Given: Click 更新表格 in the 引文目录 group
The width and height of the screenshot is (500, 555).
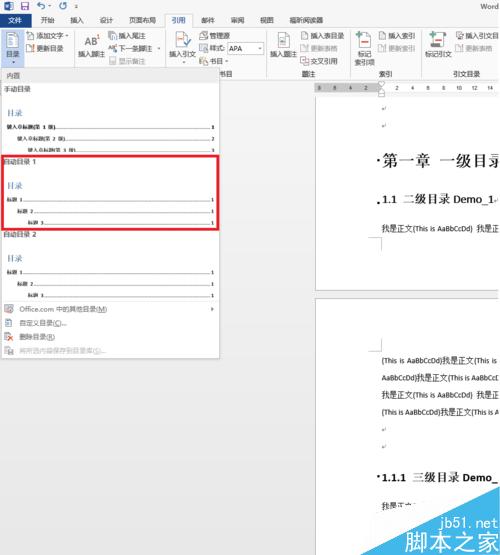Looking at the screenshot, I should 474,48.
